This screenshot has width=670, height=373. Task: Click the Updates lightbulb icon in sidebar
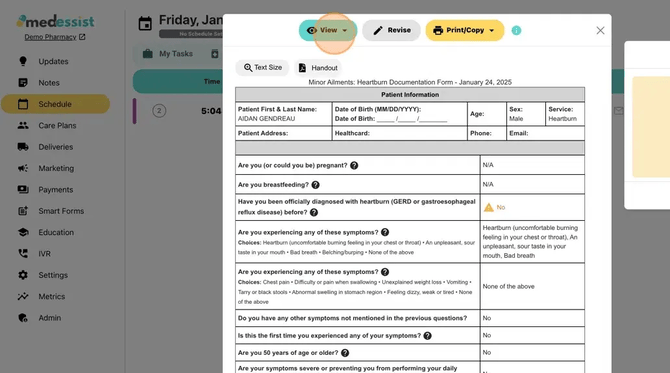click(x=23, y=61)
